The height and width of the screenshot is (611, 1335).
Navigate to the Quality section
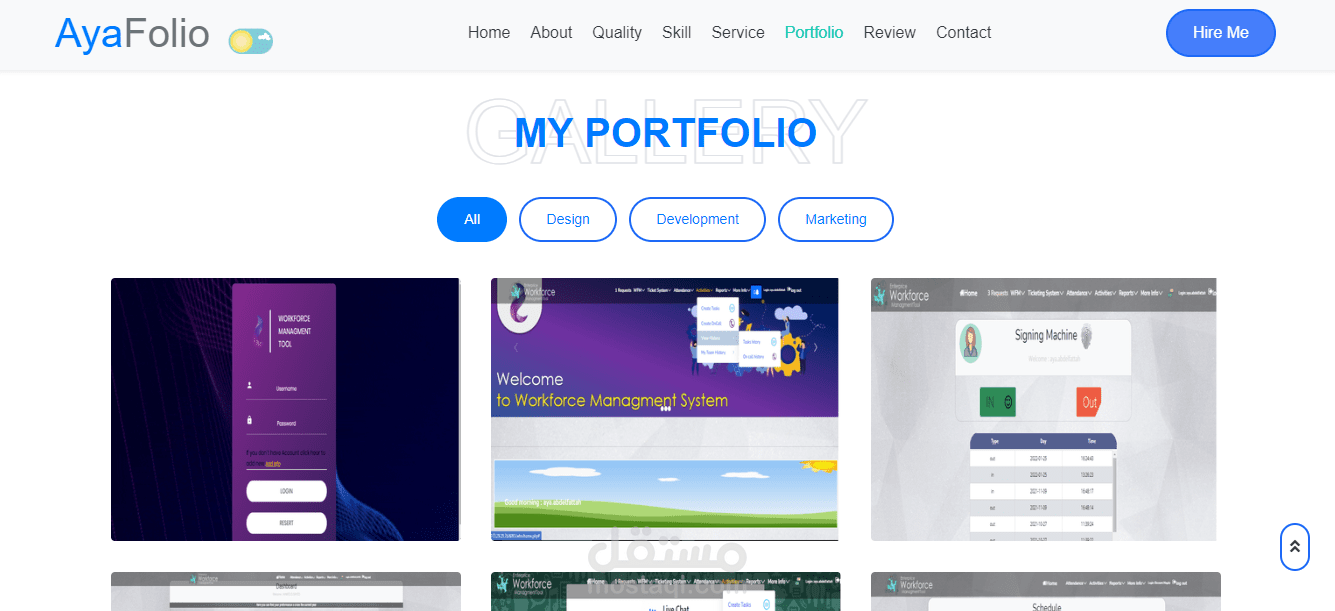pyautogui.click(x=617, y=32)
